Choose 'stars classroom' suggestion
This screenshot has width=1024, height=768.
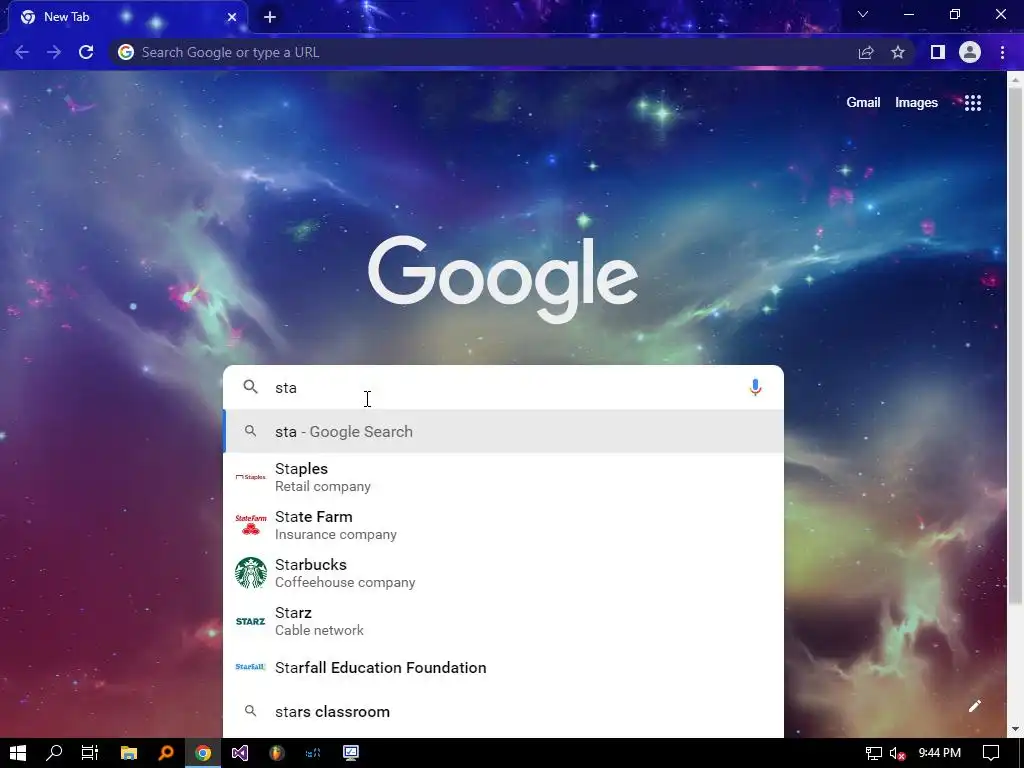click(504, 711)
